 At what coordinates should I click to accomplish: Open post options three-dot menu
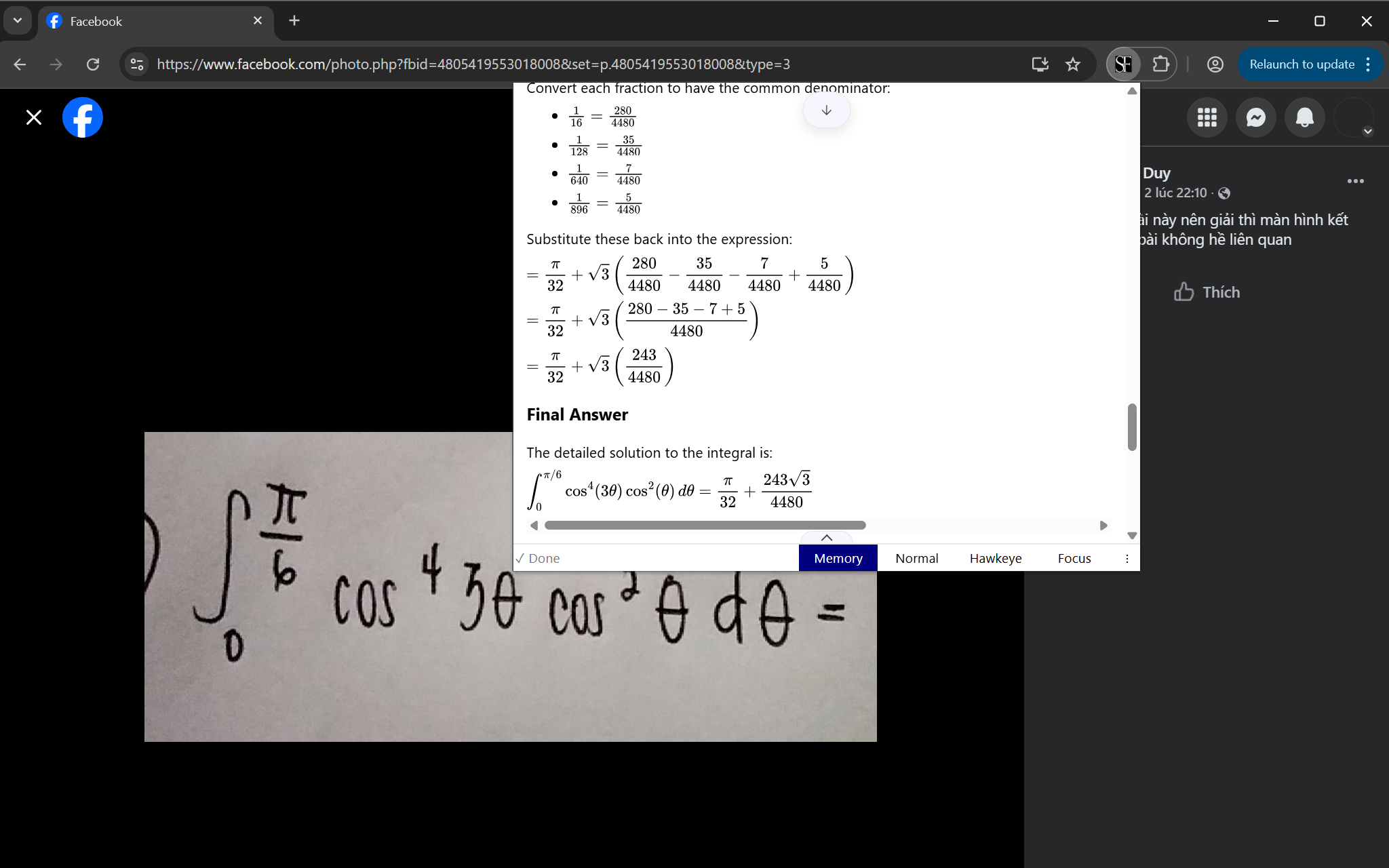[1355, 181]
